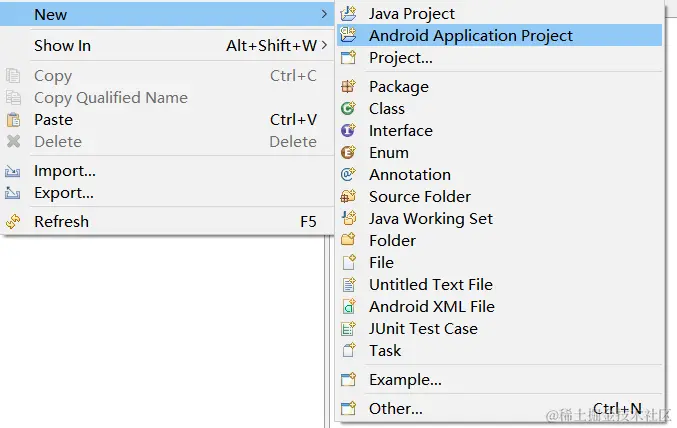This screenshot has height=428, width=677.
Task: Click the green Class icon
Action: tap(348, 109)
